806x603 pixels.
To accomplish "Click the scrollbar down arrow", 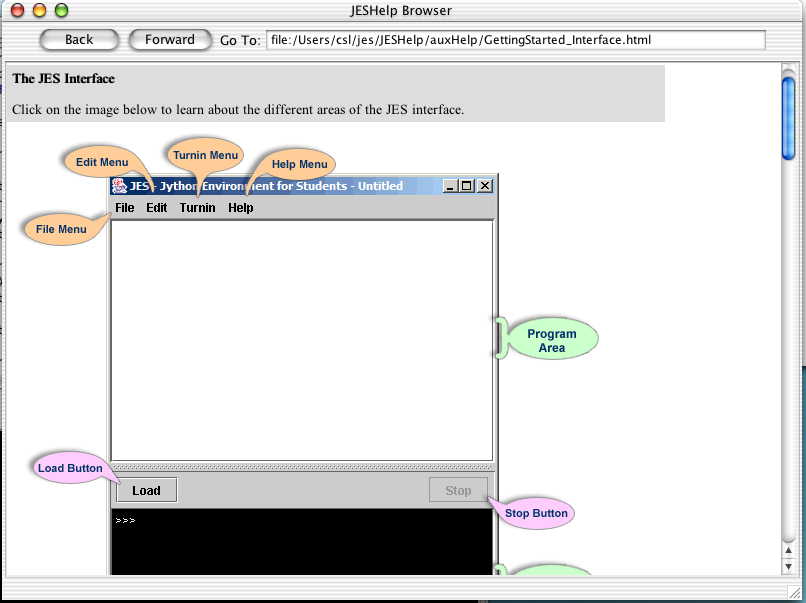I will coord(789,566).
